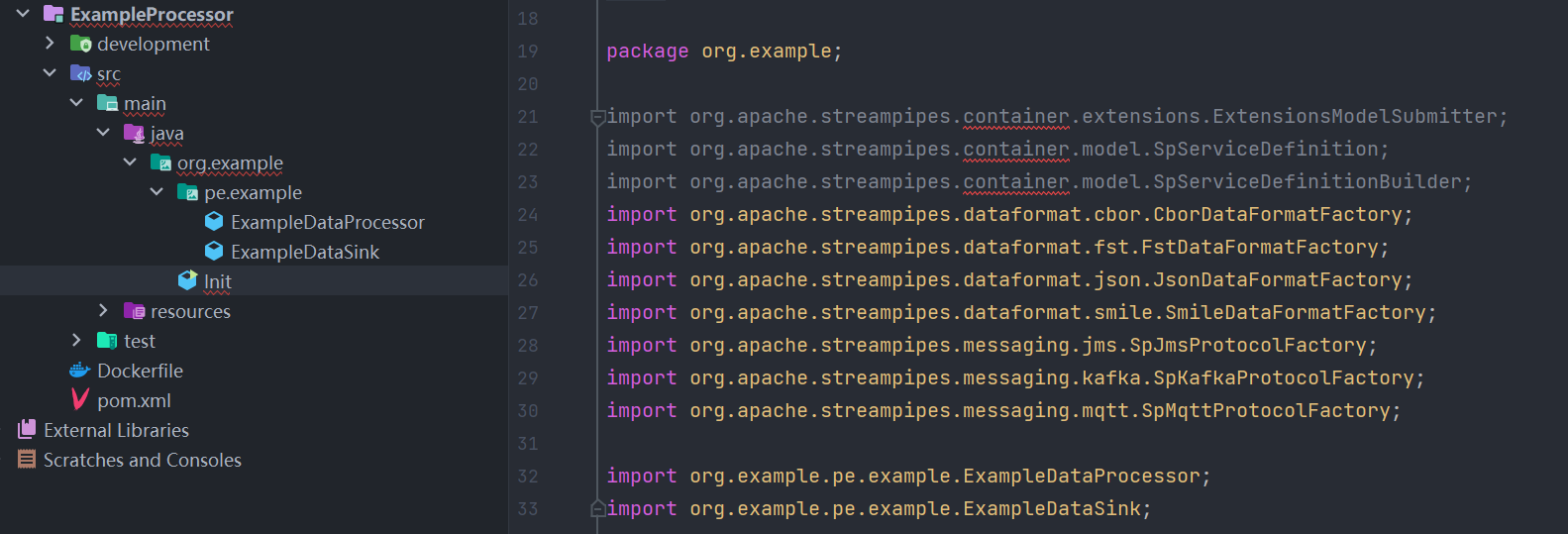Collapse the main folder

[x=76, y=103]
